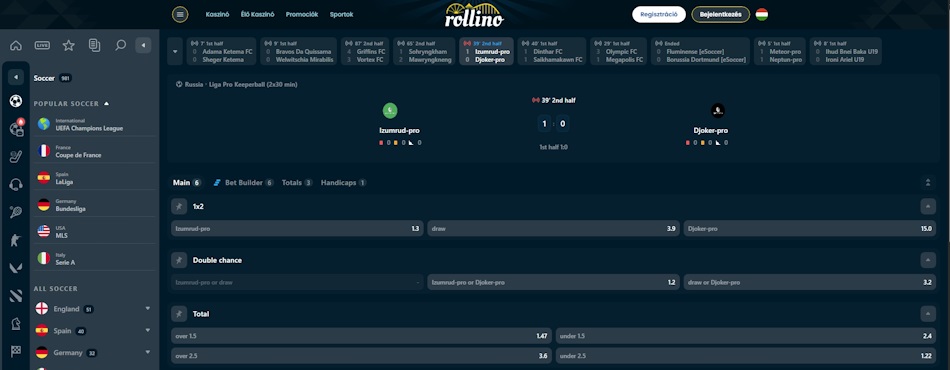Collapse the sports list arrow beside Soccer
The image size is (950, 370).
pyautogui.click(x=16, y=78)
